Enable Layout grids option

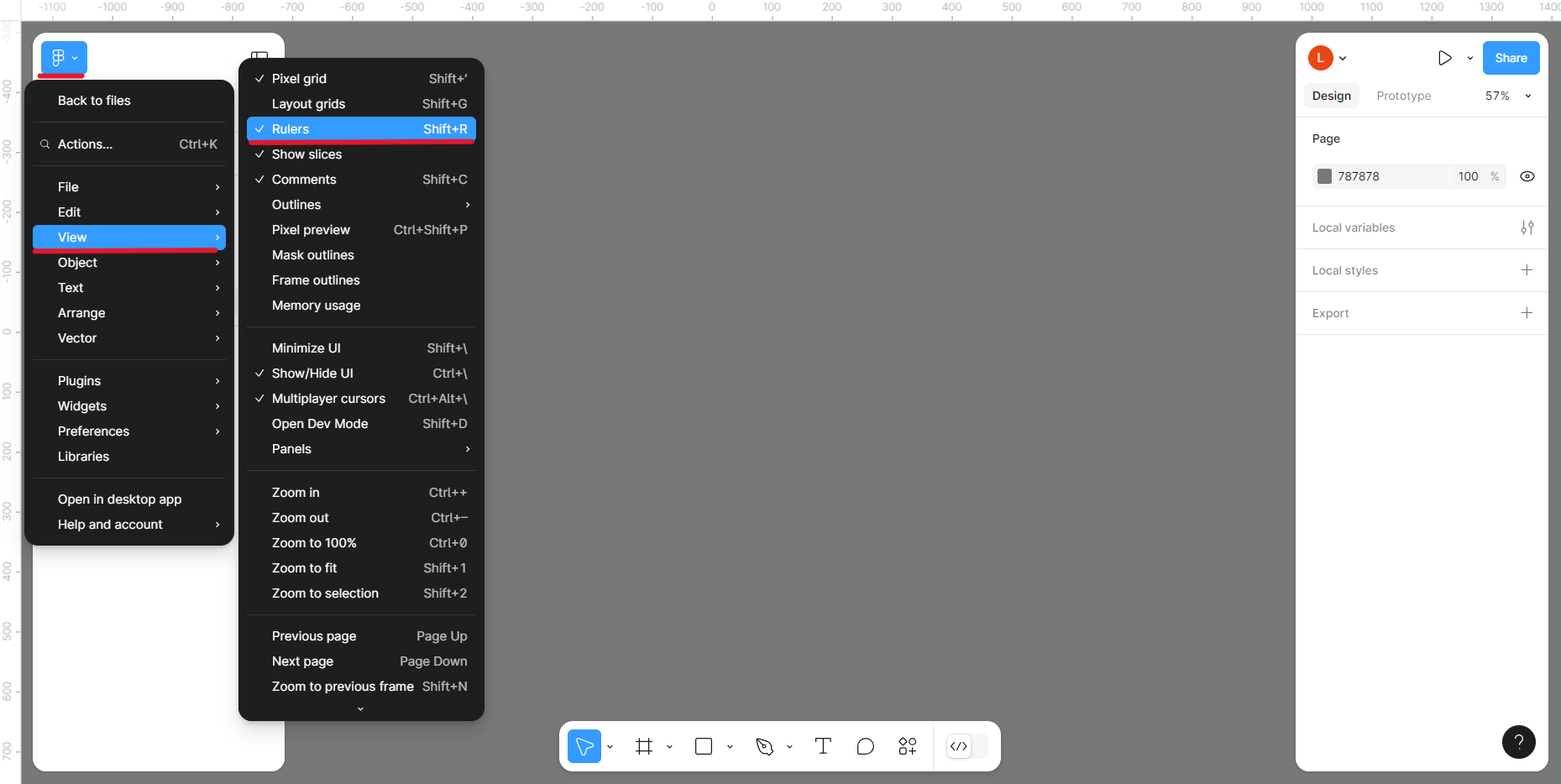click(361, 104)
